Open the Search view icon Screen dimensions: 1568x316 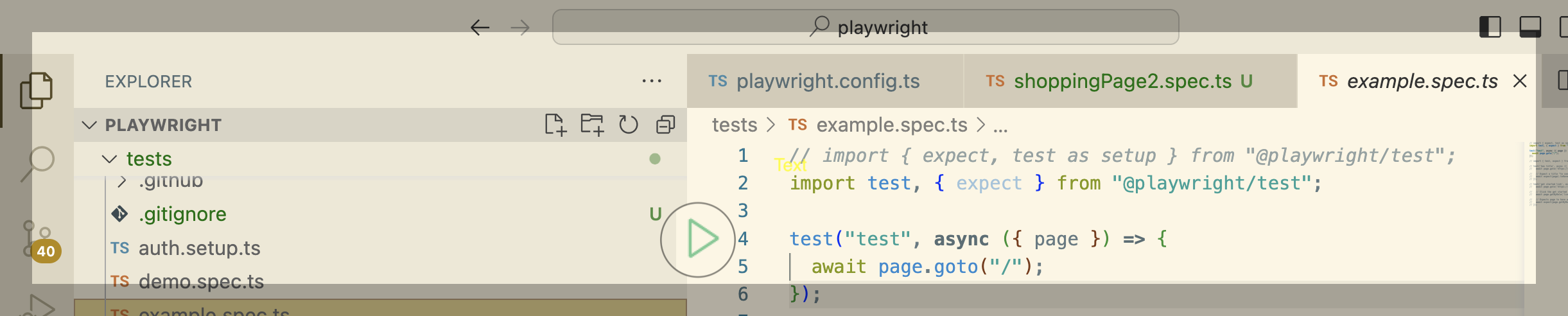tap(38, 163)
